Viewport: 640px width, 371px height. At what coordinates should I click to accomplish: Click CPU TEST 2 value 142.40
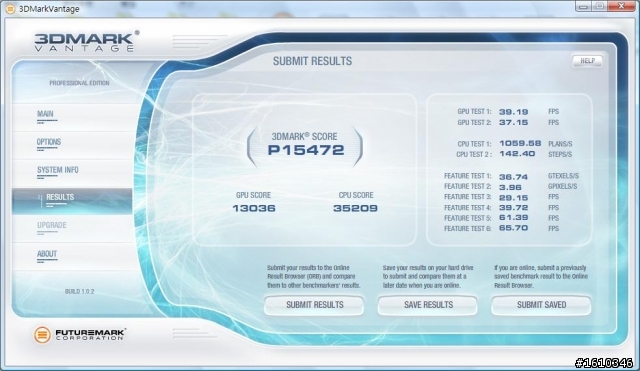(x=517, y=154)
